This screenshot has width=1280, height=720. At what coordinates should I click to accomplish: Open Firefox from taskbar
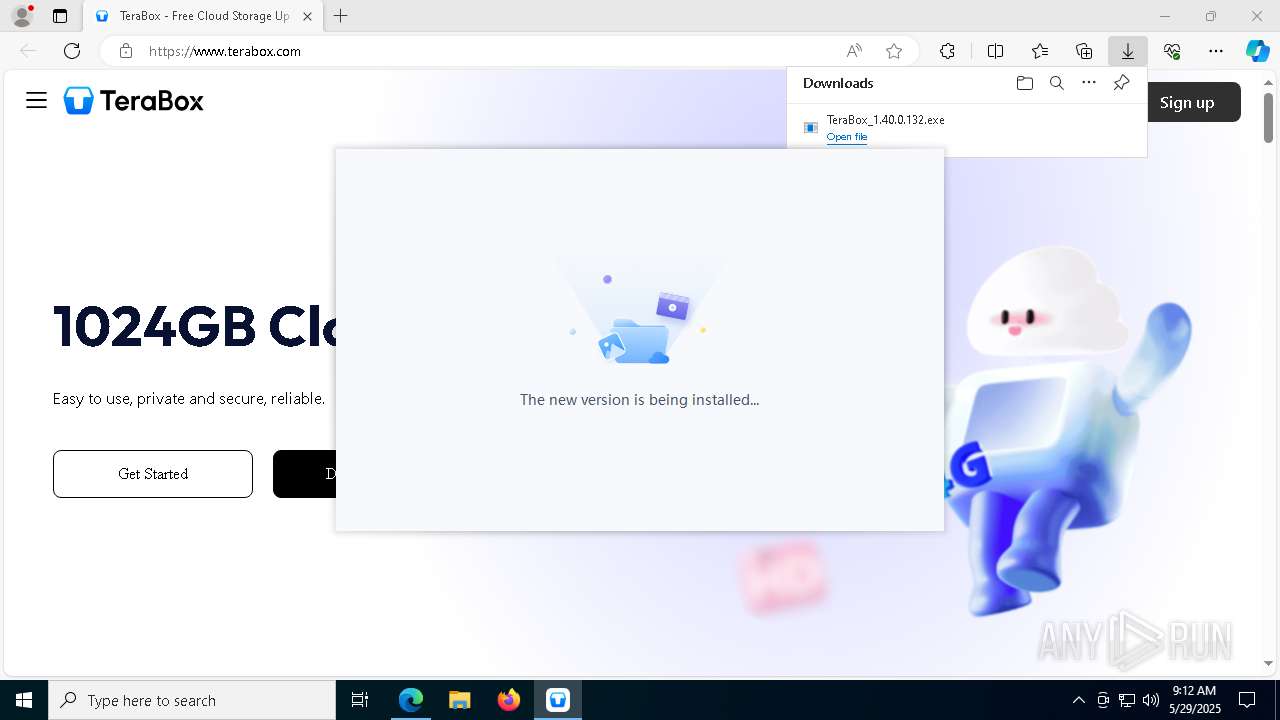(x=509, y=700)
